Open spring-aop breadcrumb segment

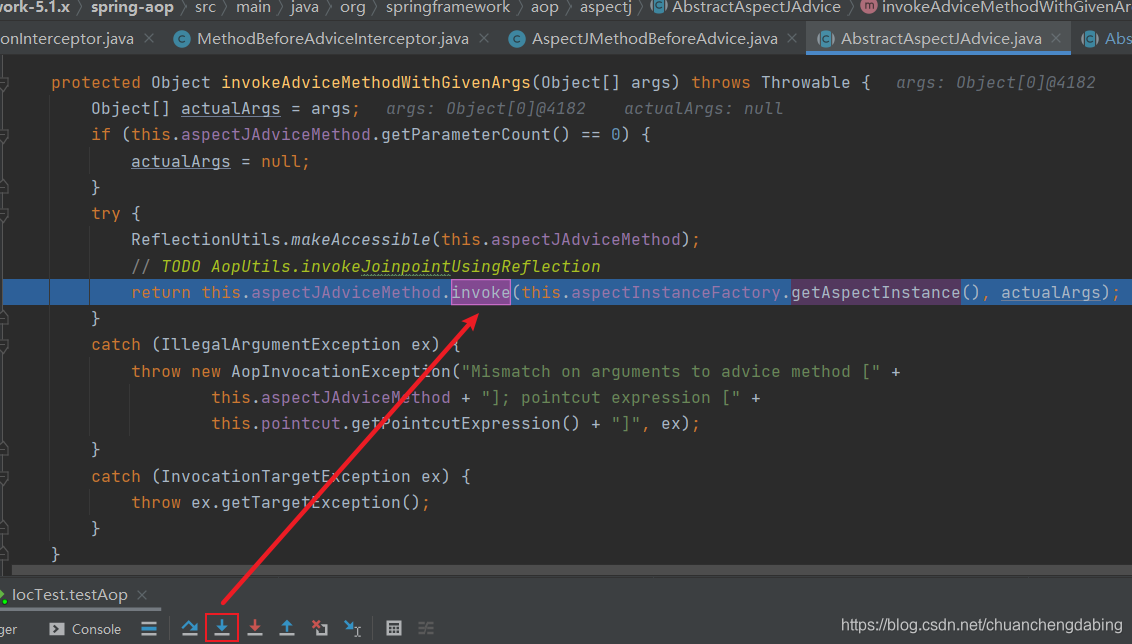click(132, 7)
